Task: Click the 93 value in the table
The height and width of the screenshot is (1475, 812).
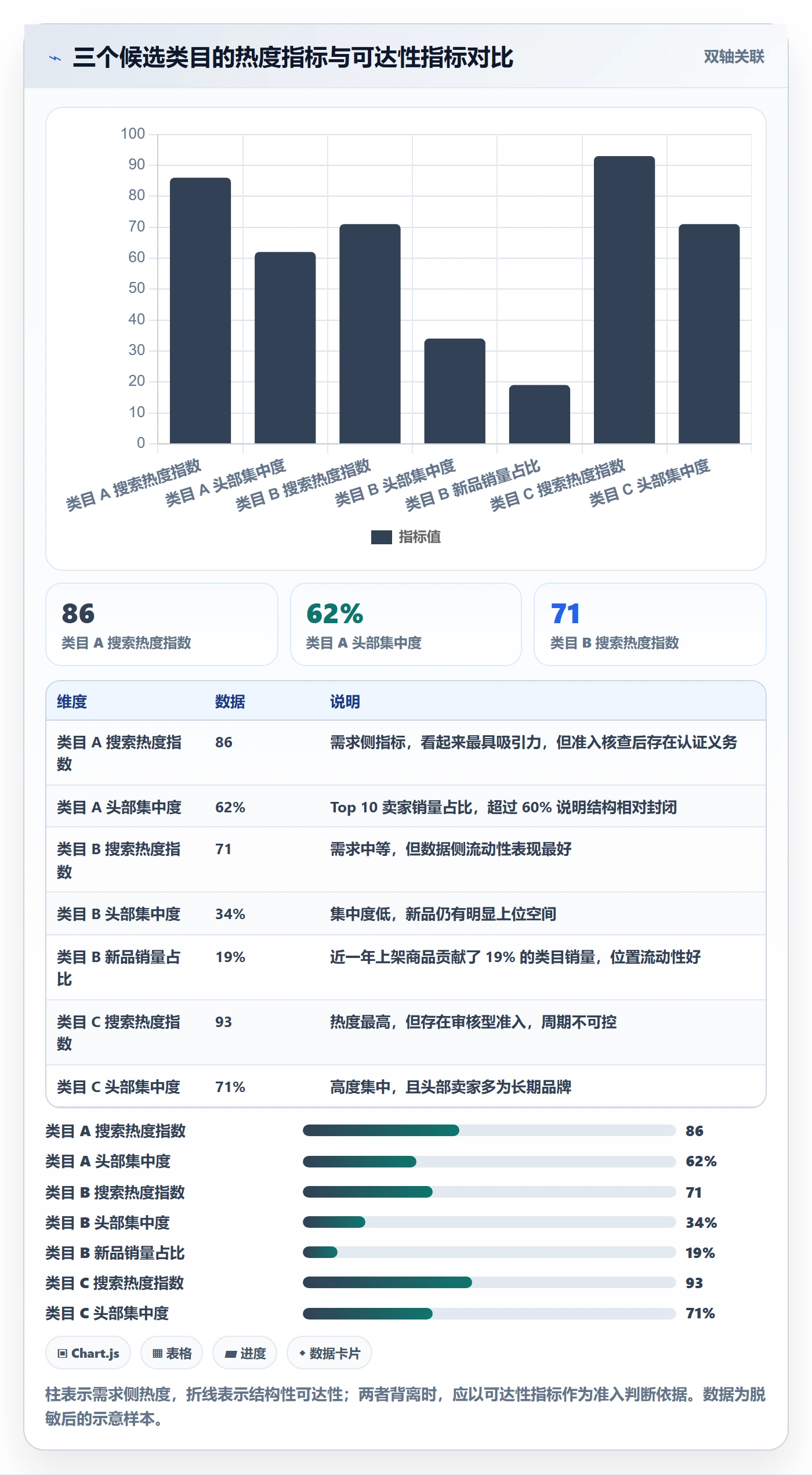Action: (x=223, y=1022)
